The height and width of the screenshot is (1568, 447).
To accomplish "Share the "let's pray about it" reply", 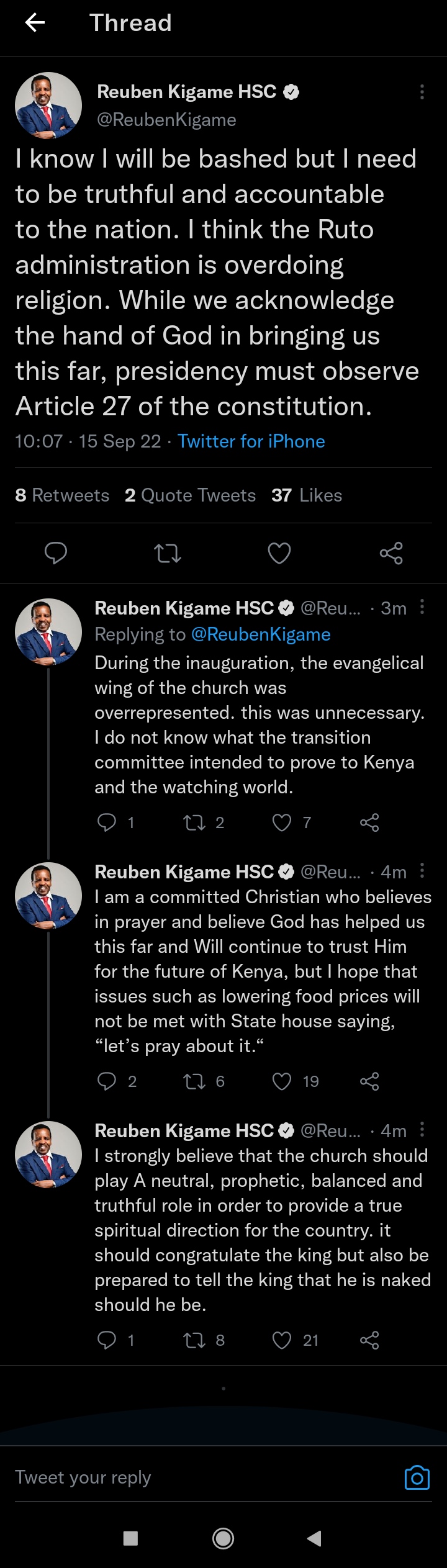I will pyautogui.click(x=369, y=1081).
